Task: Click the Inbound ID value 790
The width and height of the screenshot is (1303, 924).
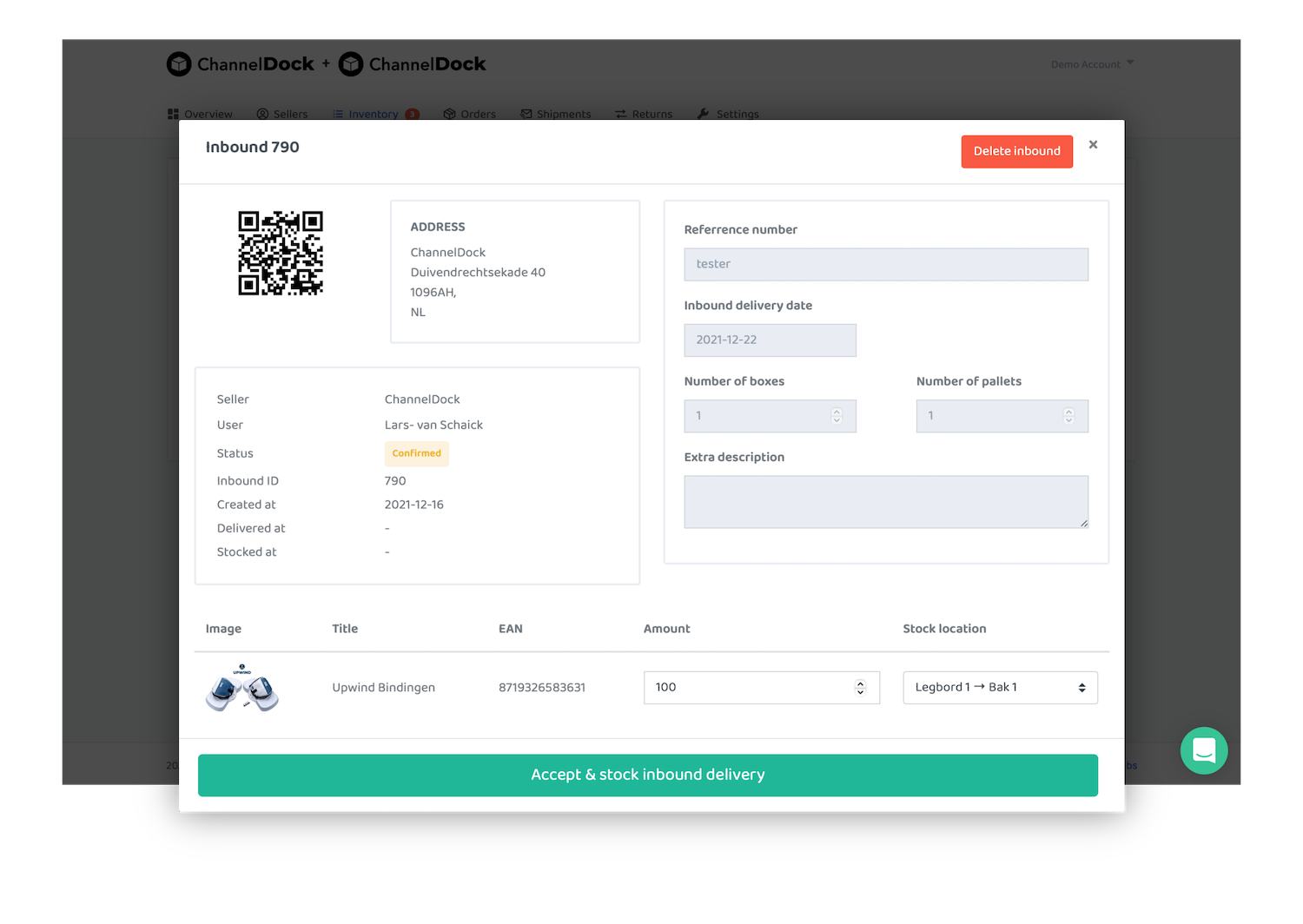Action: (395, 481)
